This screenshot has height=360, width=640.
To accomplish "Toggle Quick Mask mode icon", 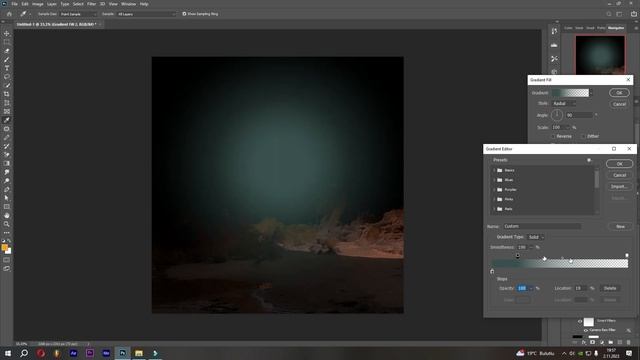I will (7, 260).
